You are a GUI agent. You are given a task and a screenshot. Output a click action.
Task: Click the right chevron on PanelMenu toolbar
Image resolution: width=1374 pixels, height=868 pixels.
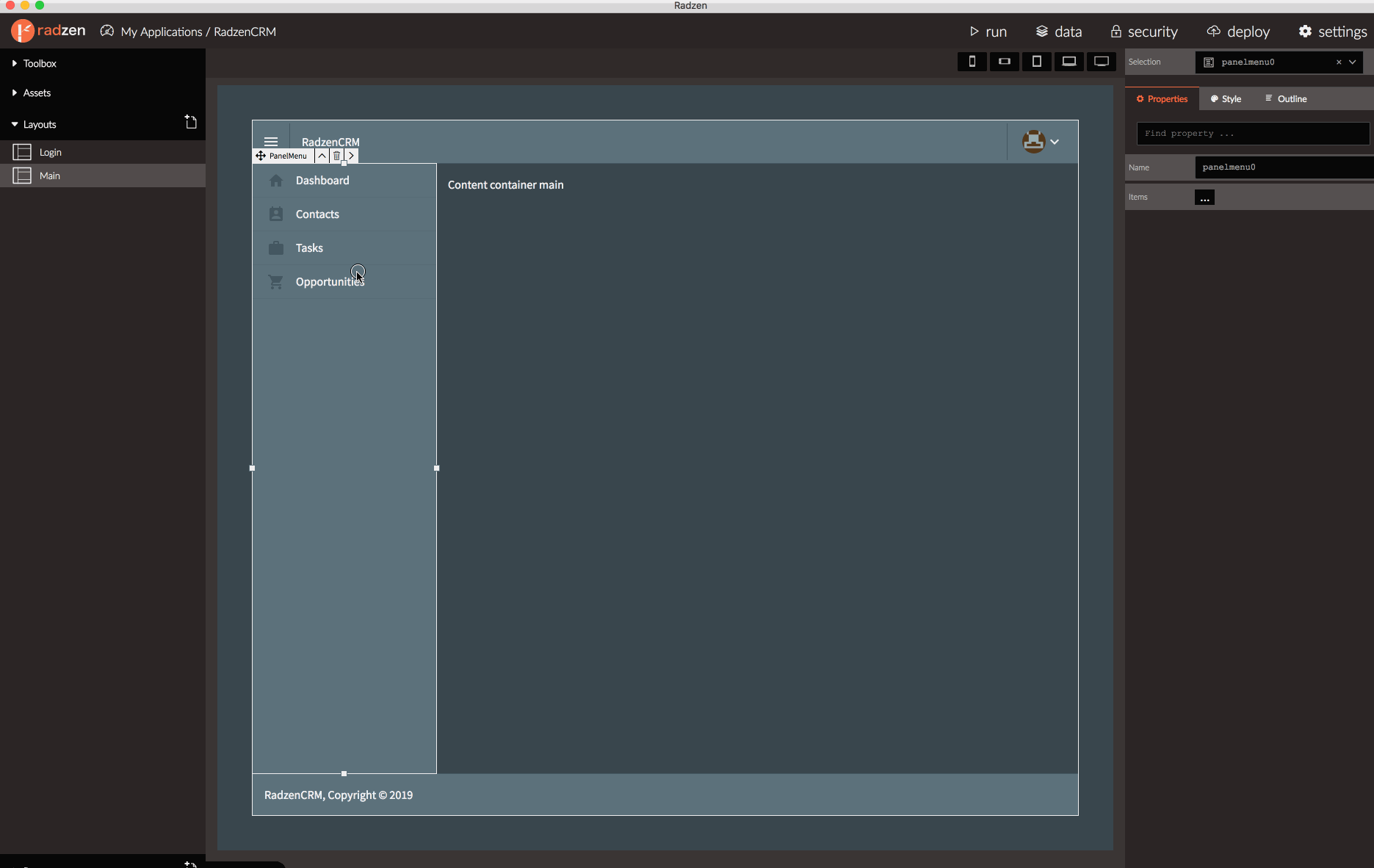(x=351, y=156)
